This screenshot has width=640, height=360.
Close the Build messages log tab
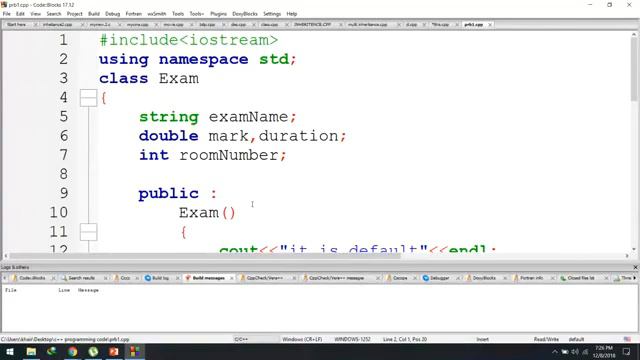coord(231,278)
